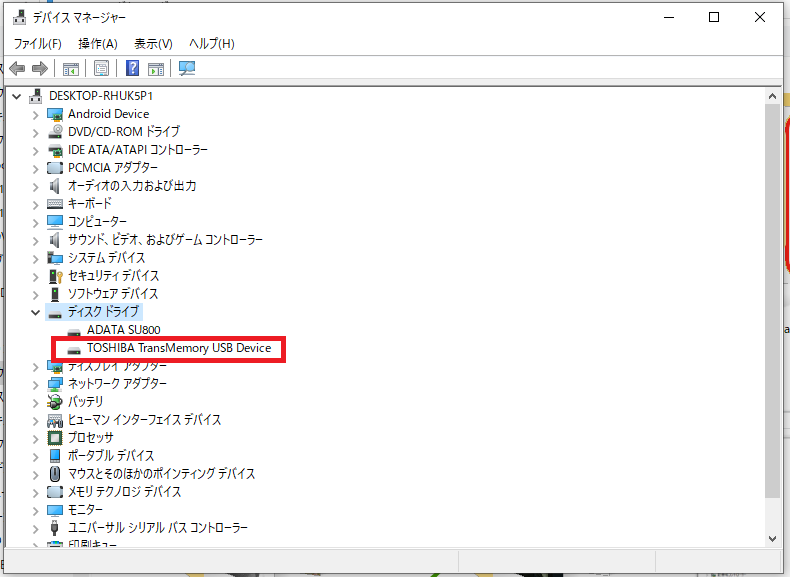
Task: Click the バッテリ battery icon
Action: (x=55, y=402)
